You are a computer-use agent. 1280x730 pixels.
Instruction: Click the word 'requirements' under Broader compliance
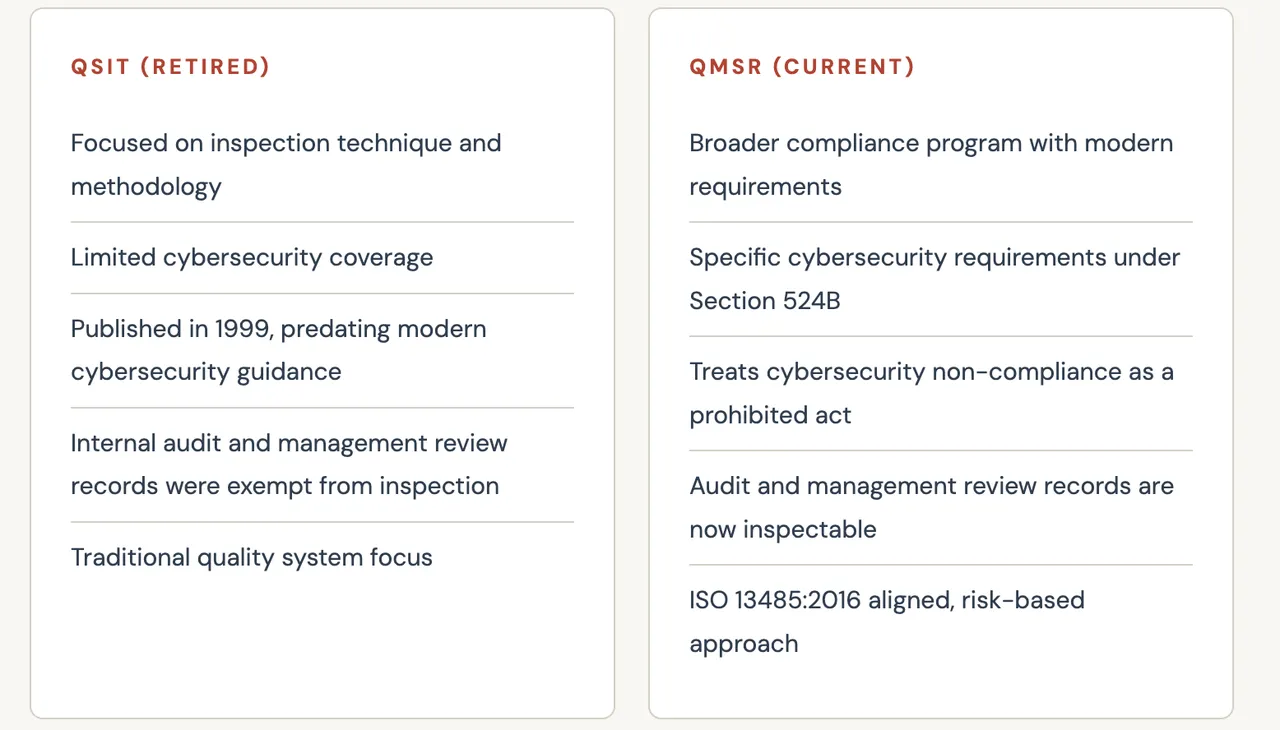(x=766, y=187)
